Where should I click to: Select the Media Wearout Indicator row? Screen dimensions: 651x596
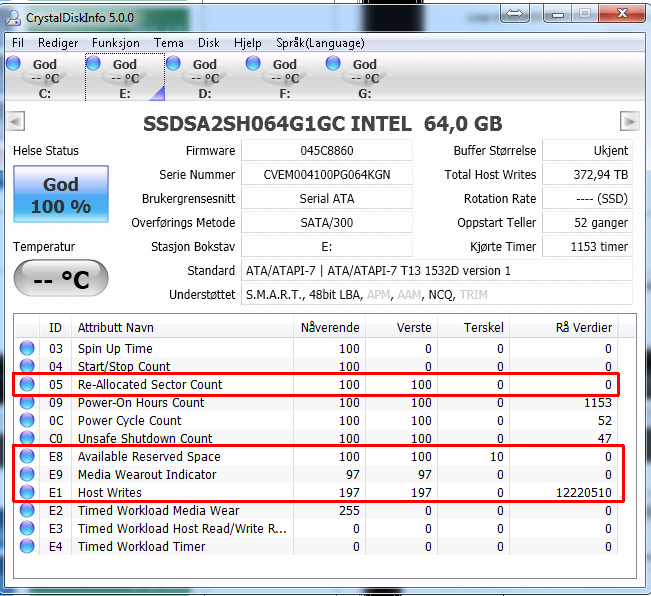(316, 474)
